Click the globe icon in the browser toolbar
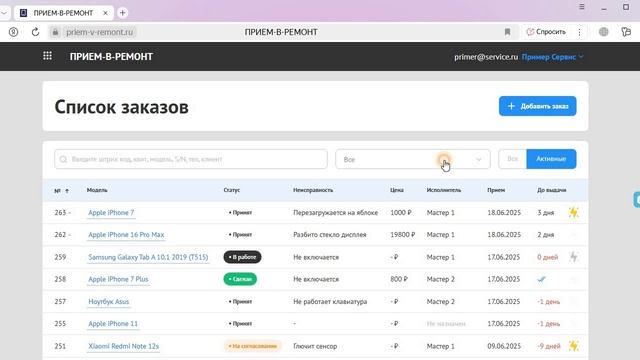640x360 pixels. [x=604, y=32]
